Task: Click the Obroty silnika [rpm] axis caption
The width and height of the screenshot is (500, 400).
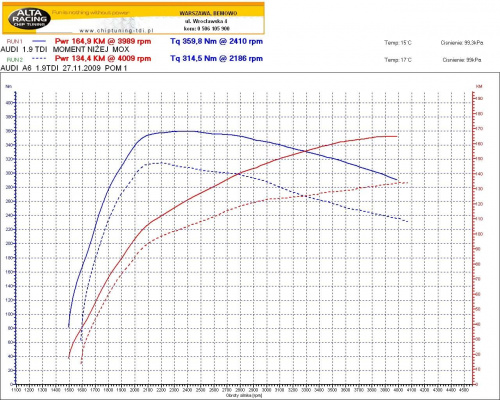Action: pos(244,396)
